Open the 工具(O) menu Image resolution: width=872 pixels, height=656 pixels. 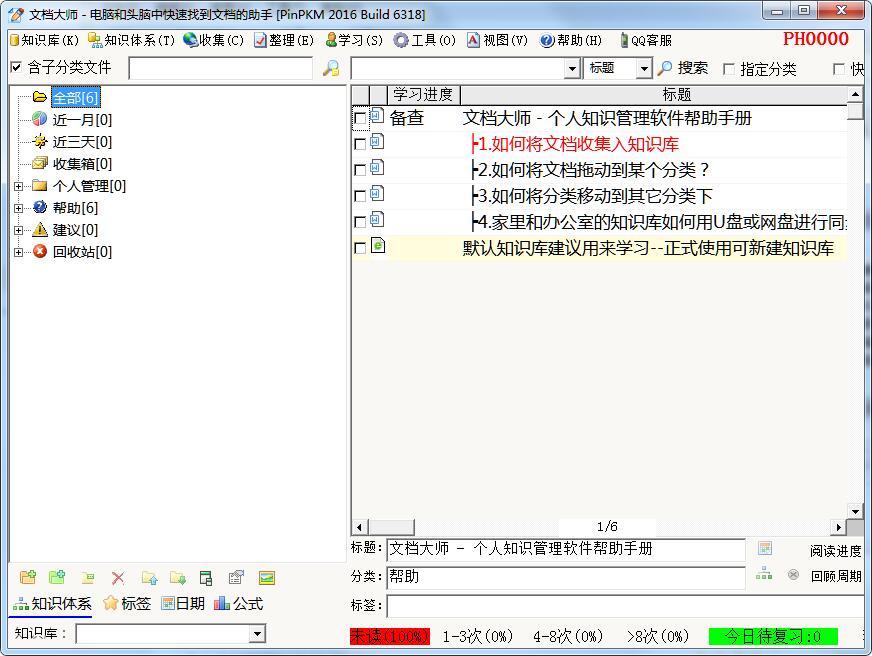click(x=425, y=40)
